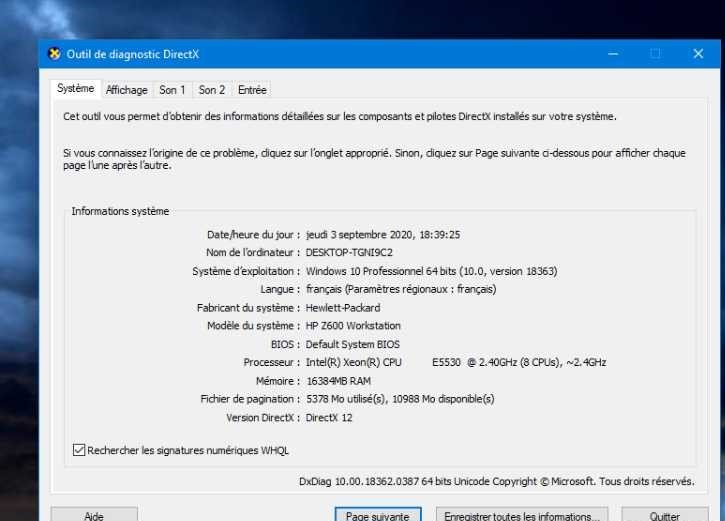Click the date value jeudi 3 septembre 2020
Screen dimensions: 725x521
383,235
